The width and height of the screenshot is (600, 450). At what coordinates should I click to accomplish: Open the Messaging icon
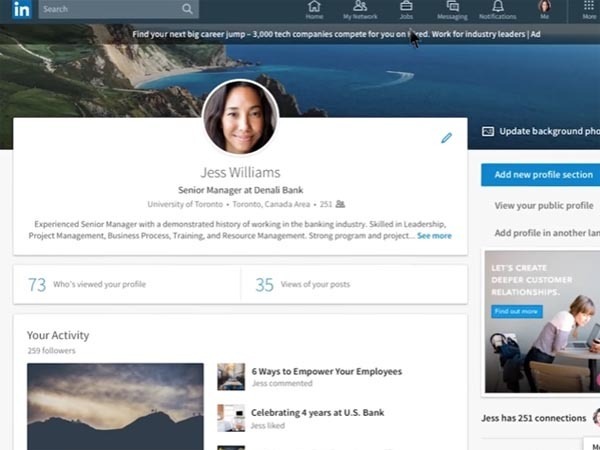pyautogui.click(x=452, y=10)
